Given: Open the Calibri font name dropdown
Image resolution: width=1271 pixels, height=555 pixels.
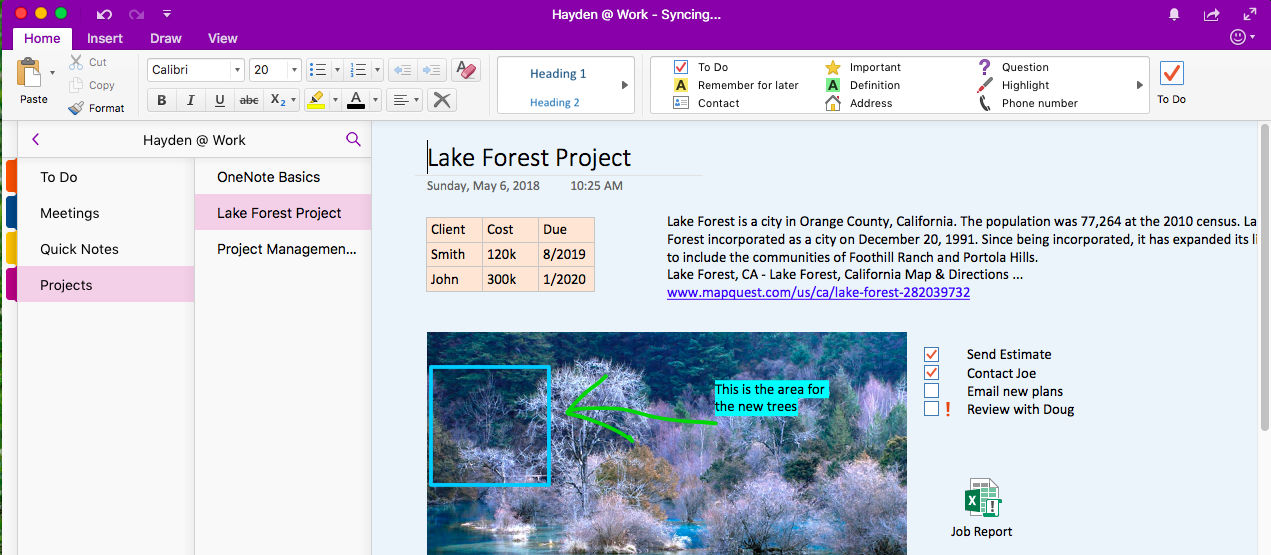Looking at the screenshot, I should coord(237,70).
